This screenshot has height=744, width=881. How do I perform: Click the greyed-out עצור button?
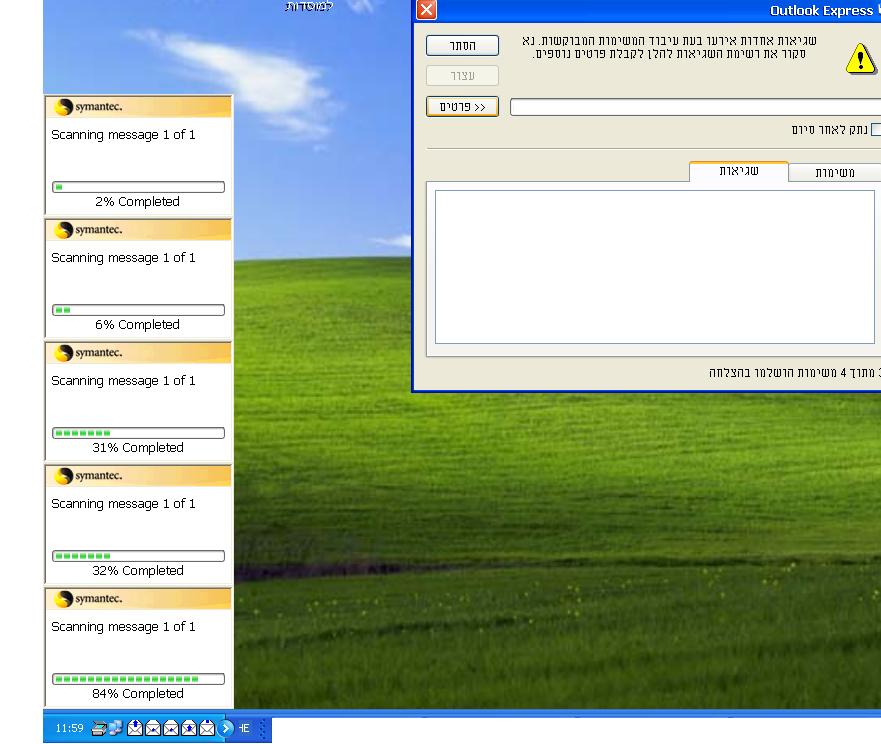click(462, 75)
